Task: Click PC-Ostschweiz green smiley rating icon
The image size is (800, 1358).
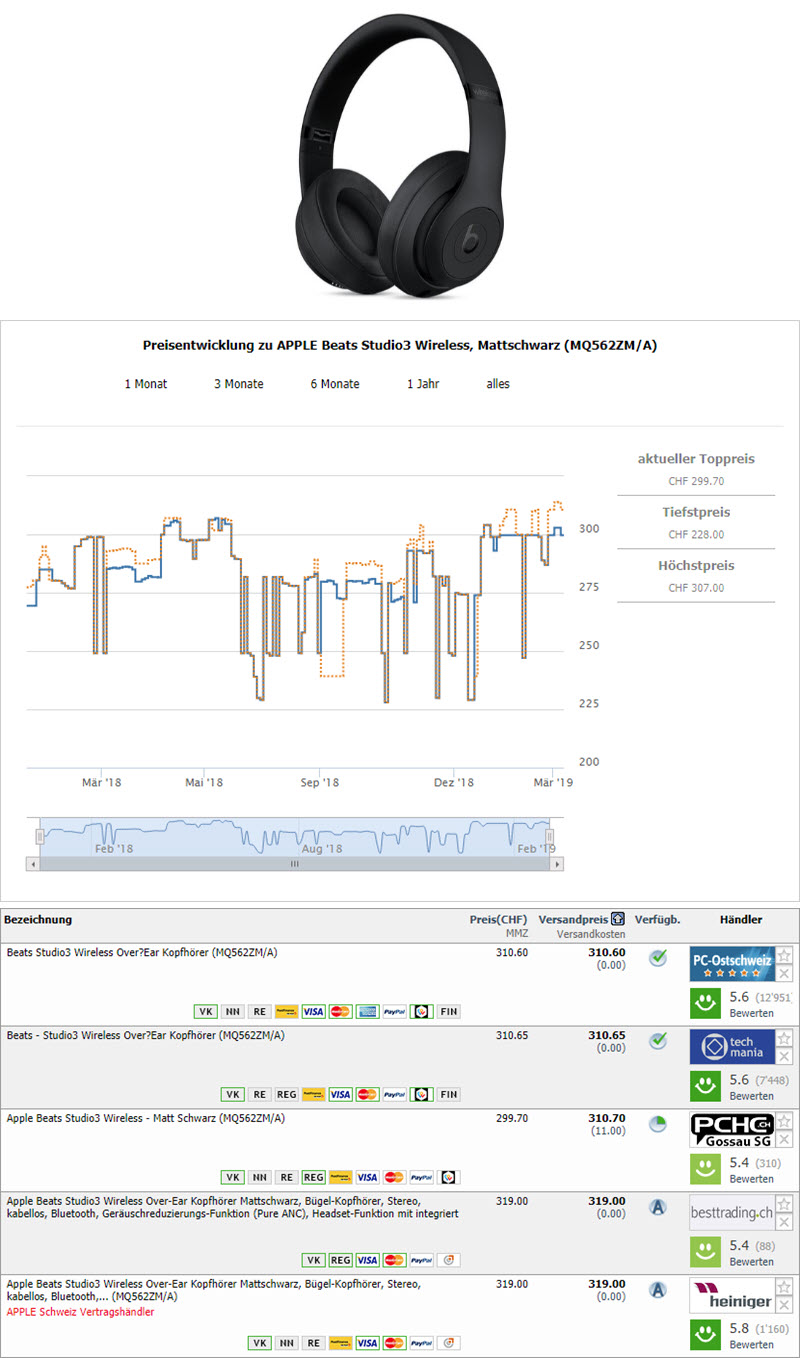Action: (x=707, y=1004)
